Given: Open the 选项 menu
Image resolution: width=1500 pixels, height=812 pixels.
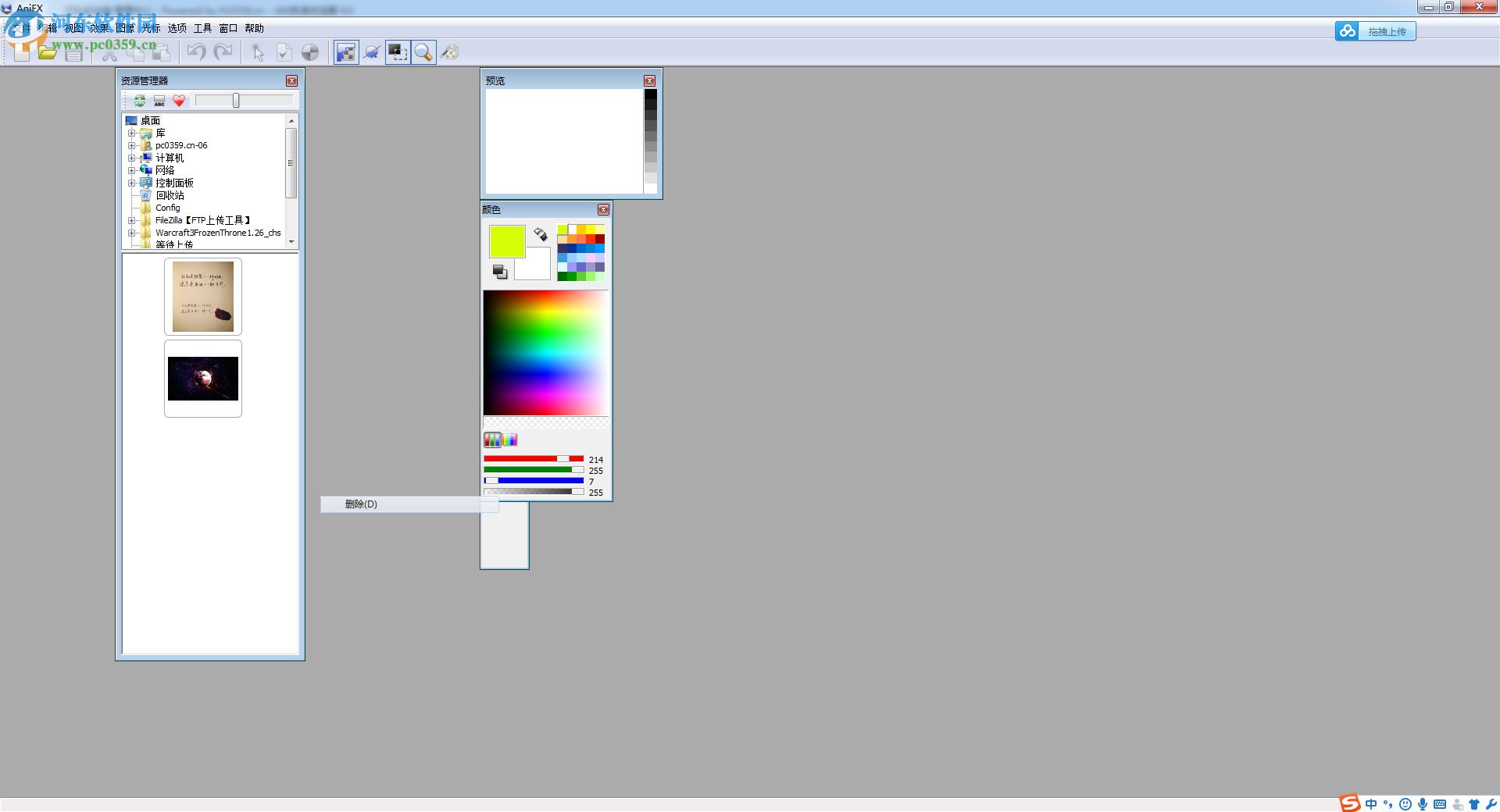Looking at the screenshot, I should point(177,28).
